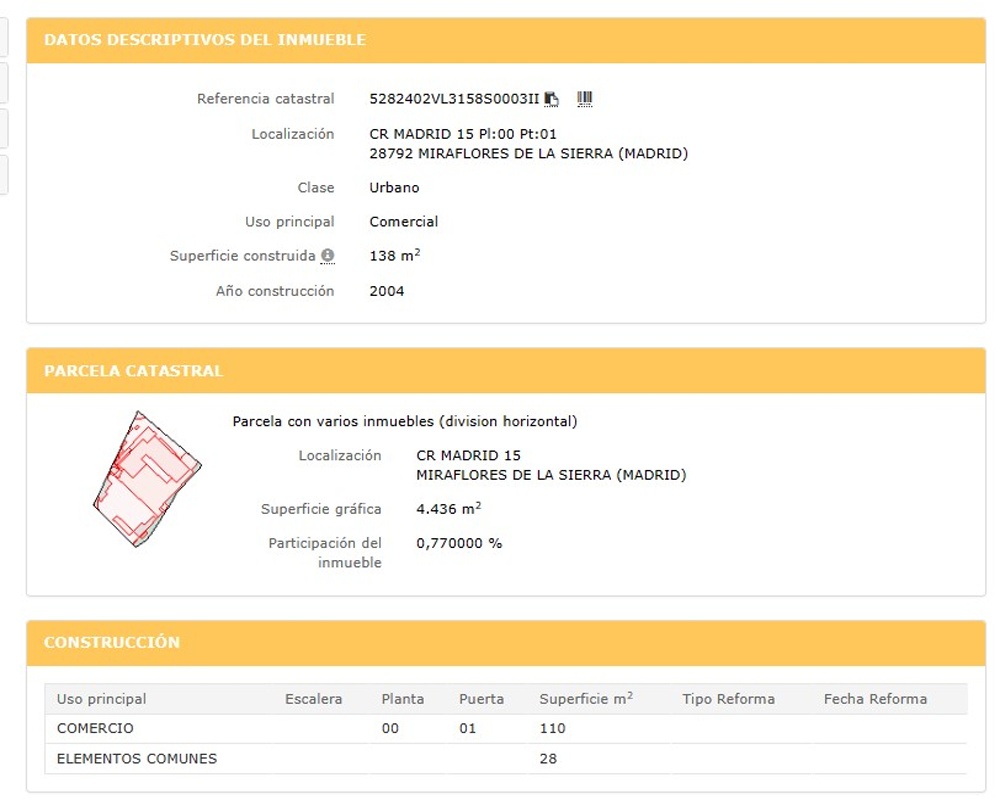Click the Fecha Reforma column header
1000x800 pixels.
click(875, 699)
